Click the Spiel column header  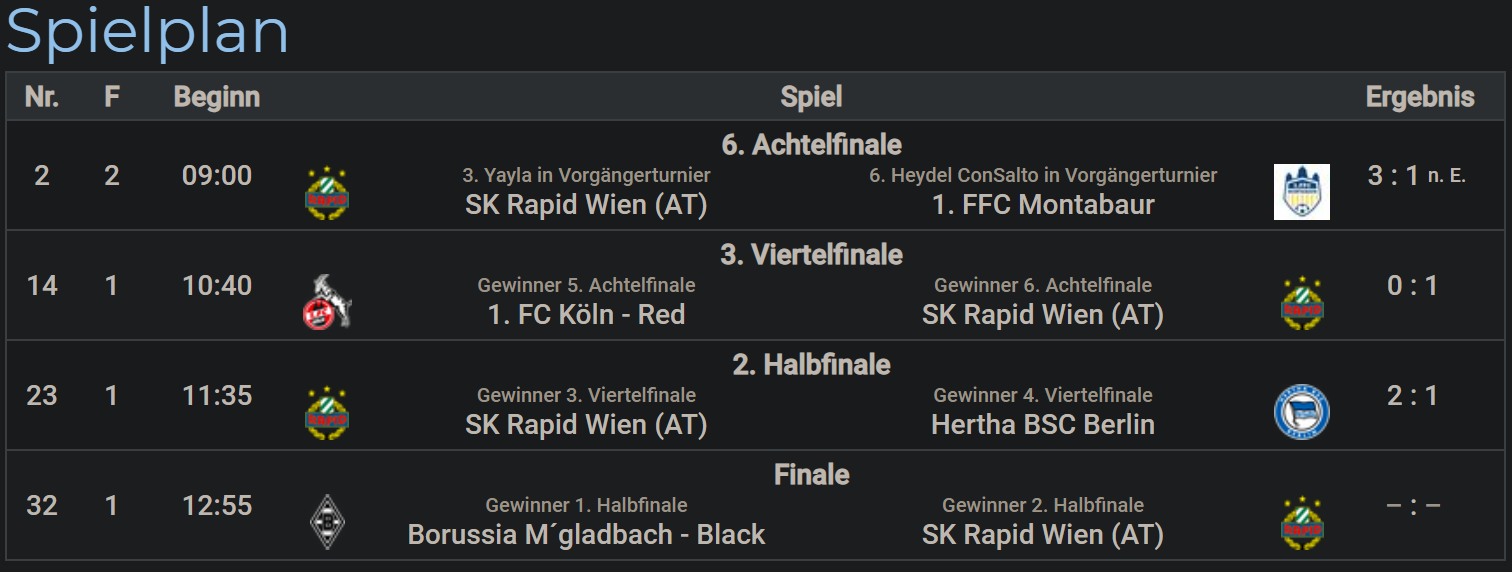tap(811, 97)
